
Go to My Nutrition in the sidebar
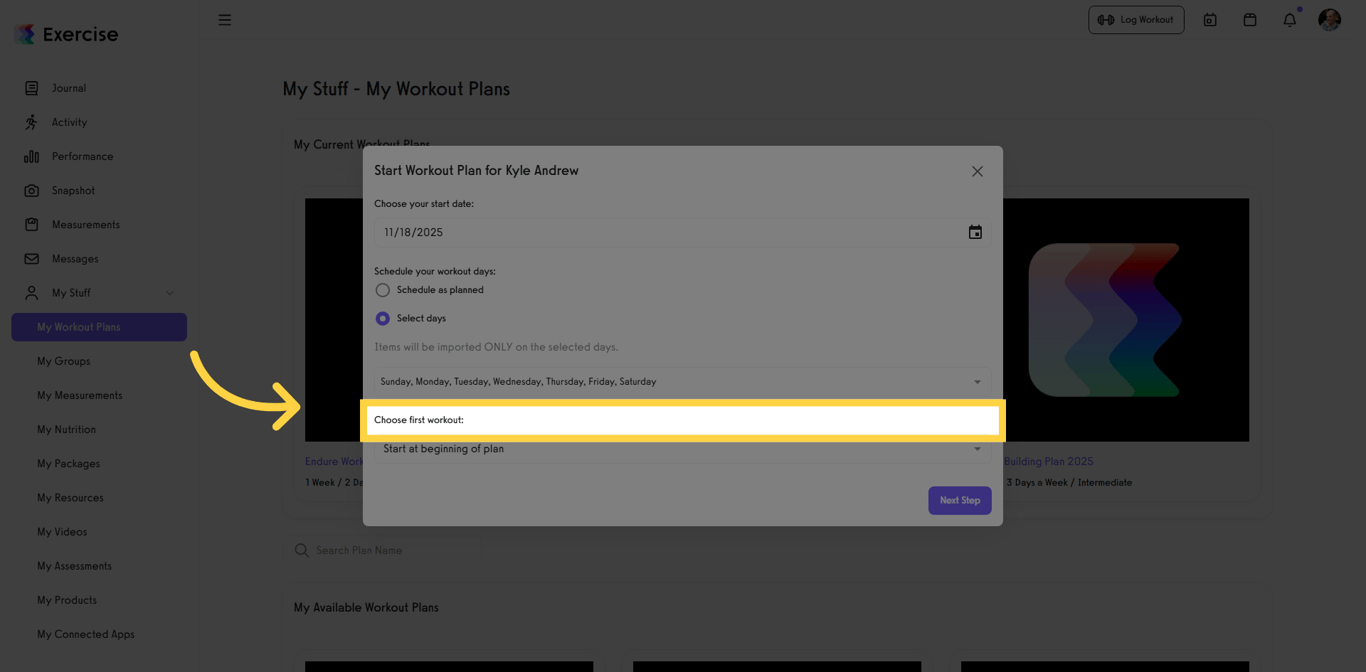(x=66, y=429)
